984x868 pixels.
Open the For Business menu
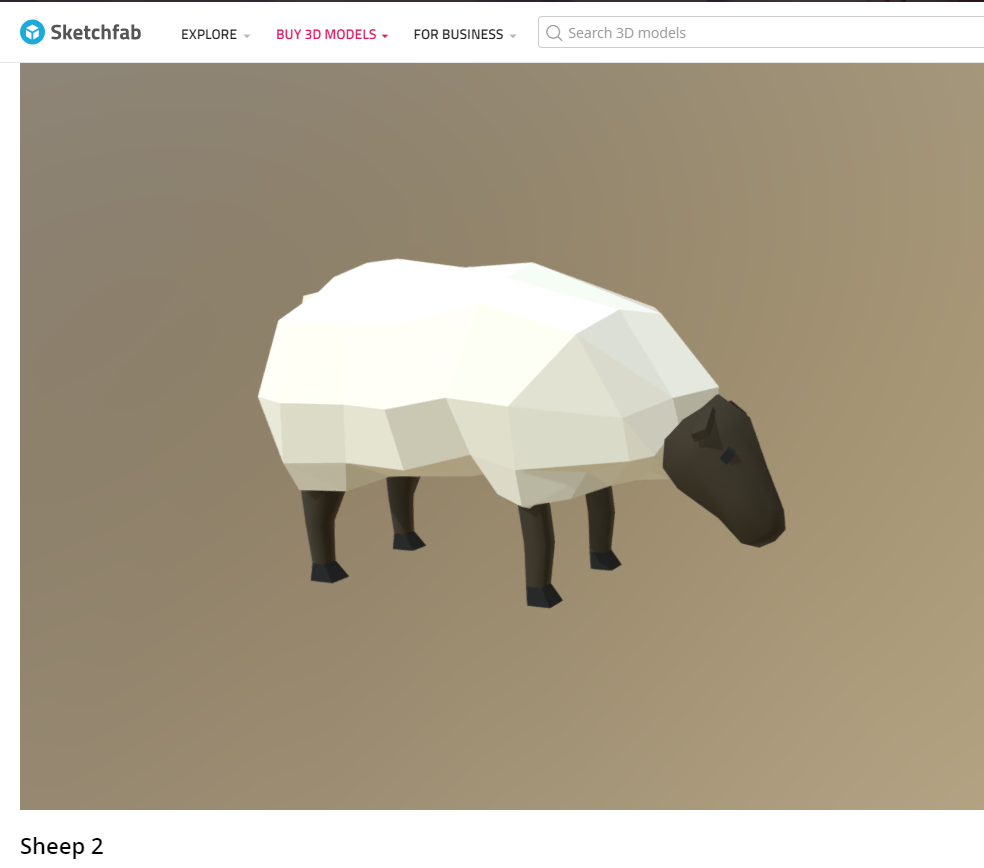[x=458, y=35]
